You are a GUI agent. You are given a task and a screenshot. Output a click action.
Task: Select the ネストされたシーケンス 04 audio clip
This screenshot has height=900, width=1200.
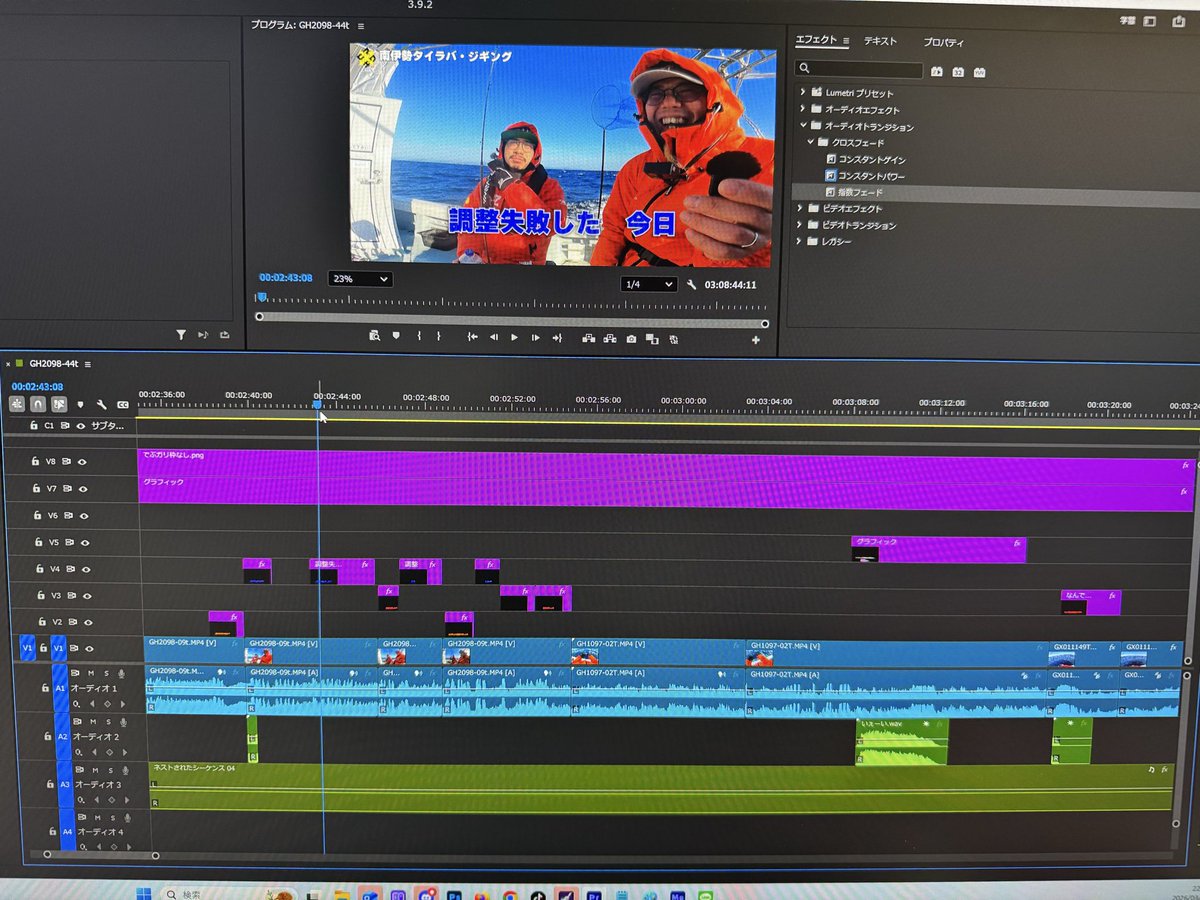tap(660, 787)
